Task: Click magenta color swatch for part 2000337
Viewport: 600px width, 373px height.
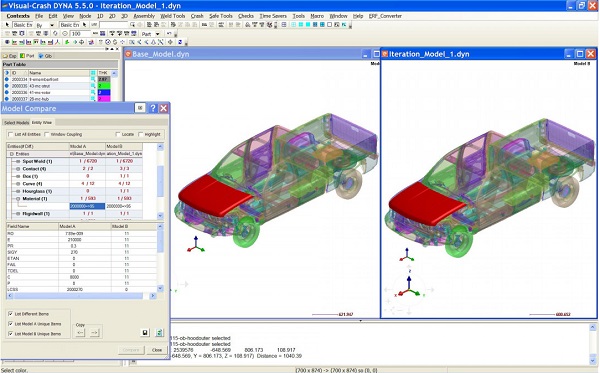Action: 104,99
